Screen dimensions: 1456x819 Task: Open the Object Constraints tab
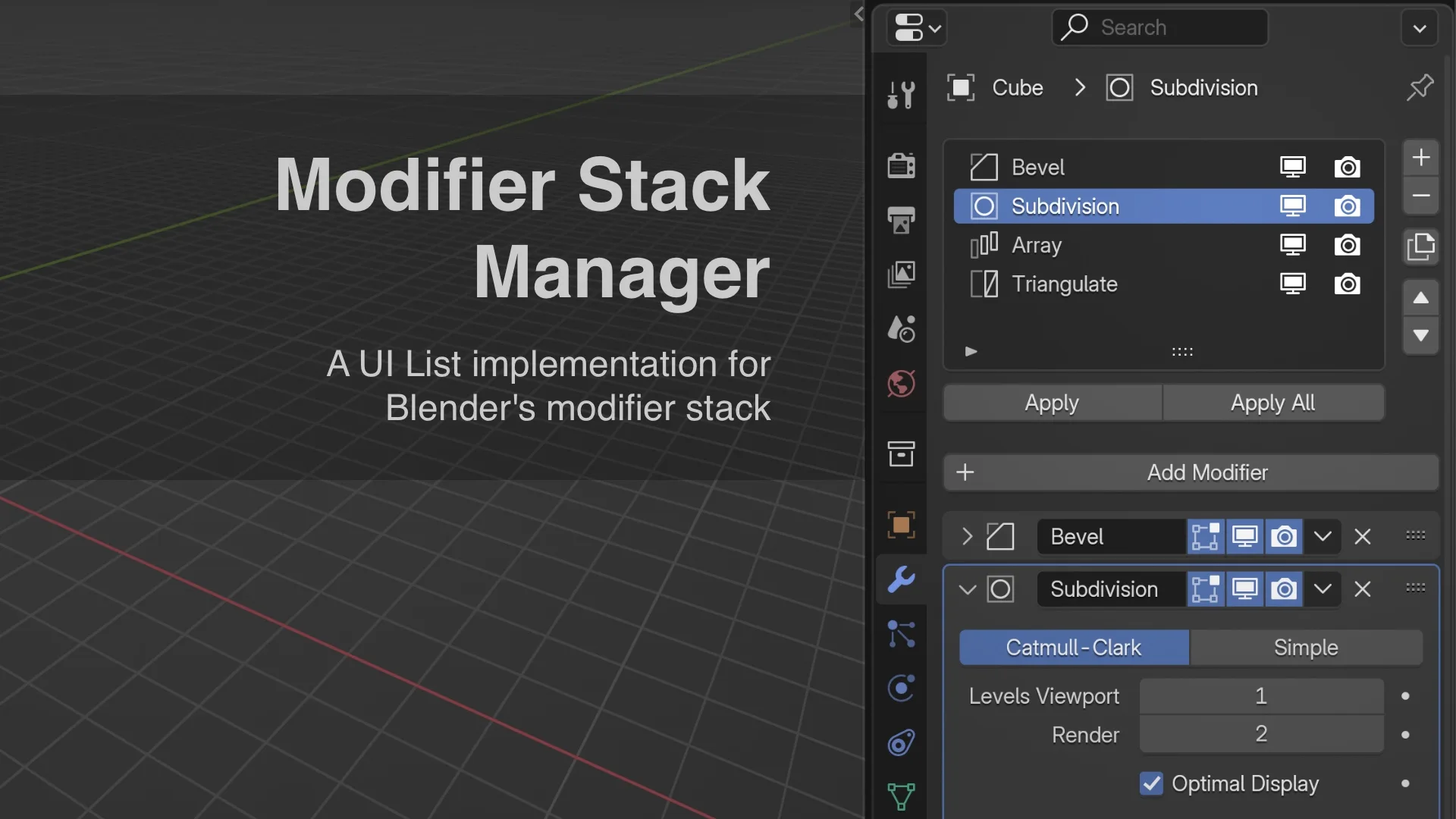[901, 743]
